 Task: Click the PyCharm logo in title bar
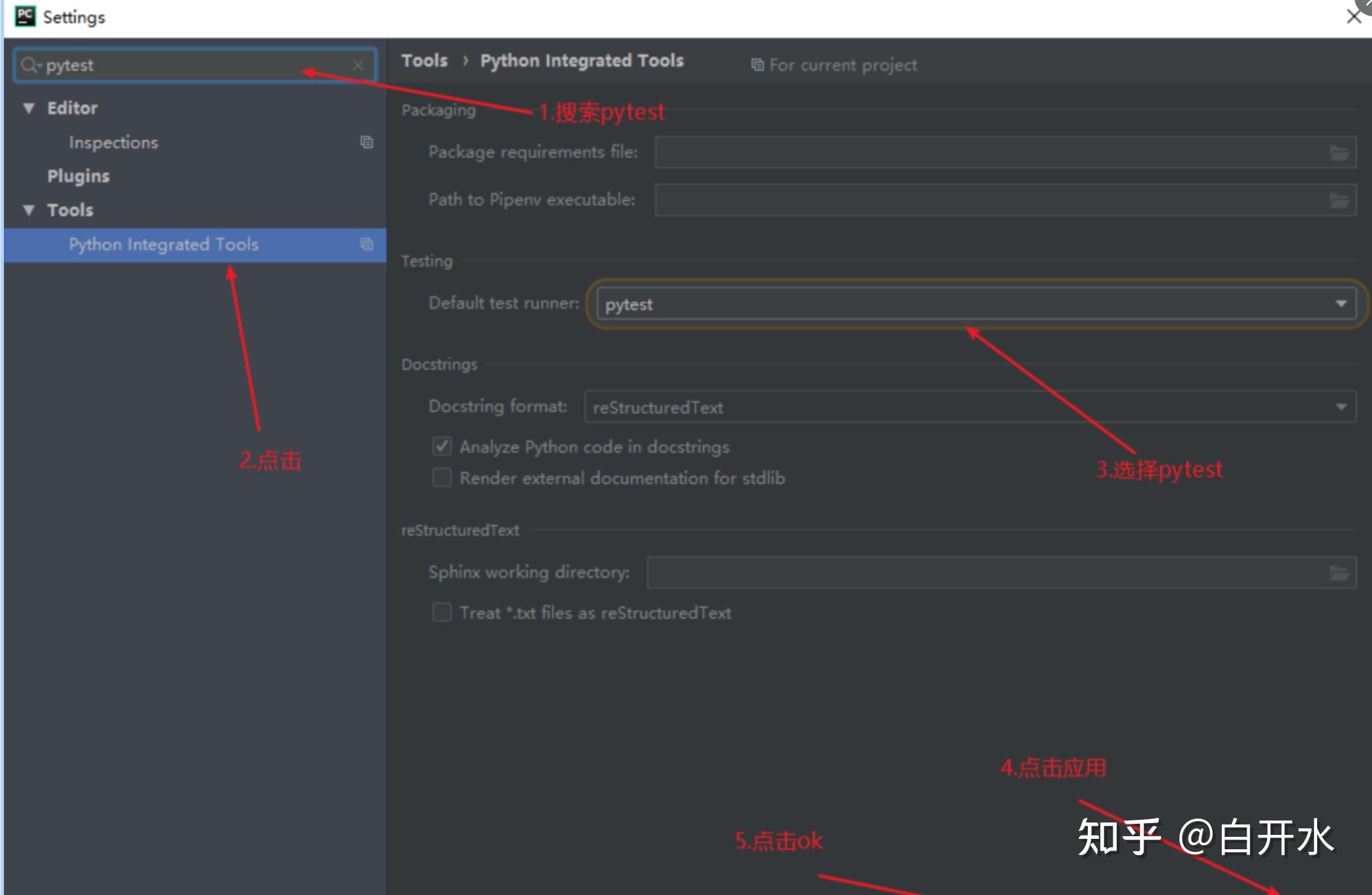point(25,16)
